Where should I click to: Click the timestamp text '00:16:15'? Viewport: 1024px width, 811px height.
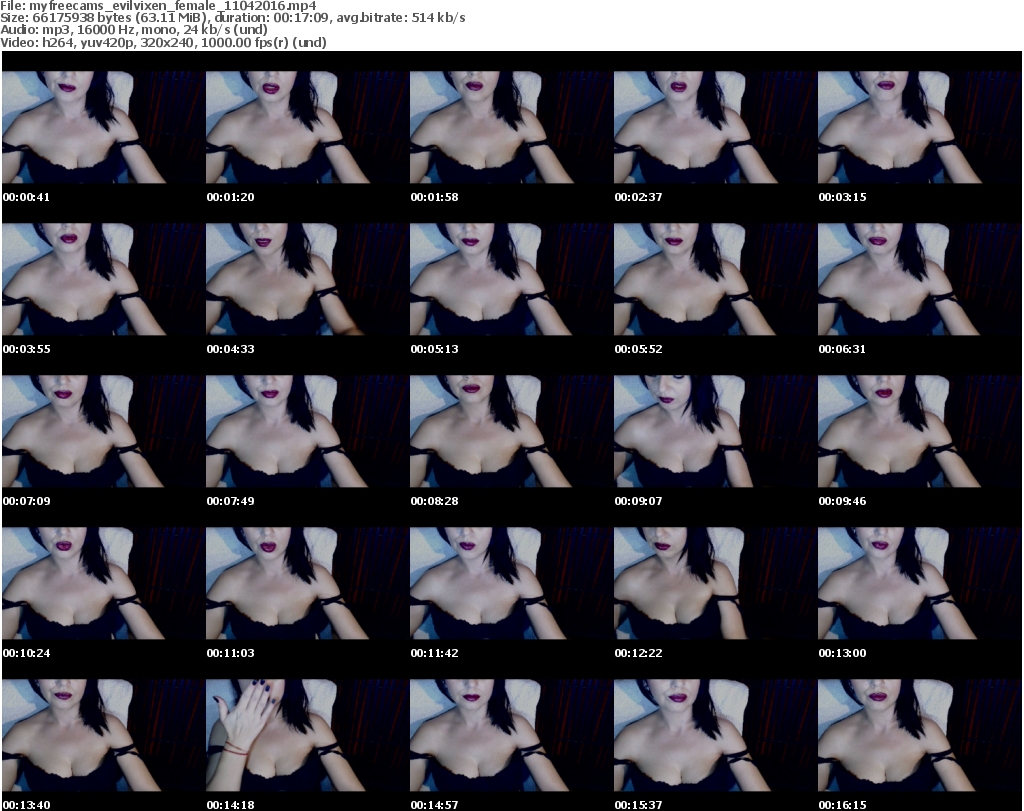click(x=842, y=805)
